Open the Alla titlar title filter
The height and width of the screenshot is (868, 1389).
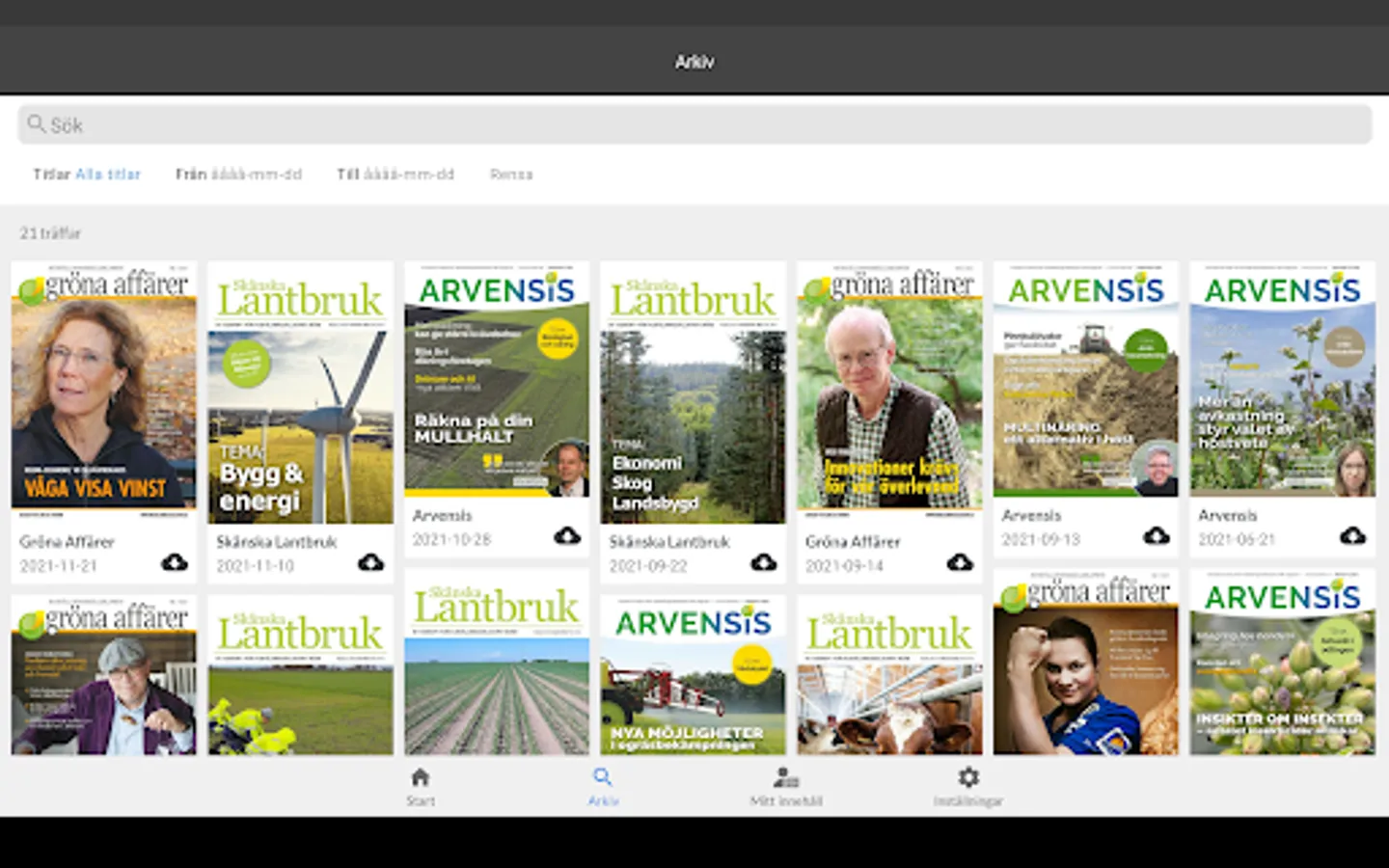pyautogui.click(x=108, y=175)
